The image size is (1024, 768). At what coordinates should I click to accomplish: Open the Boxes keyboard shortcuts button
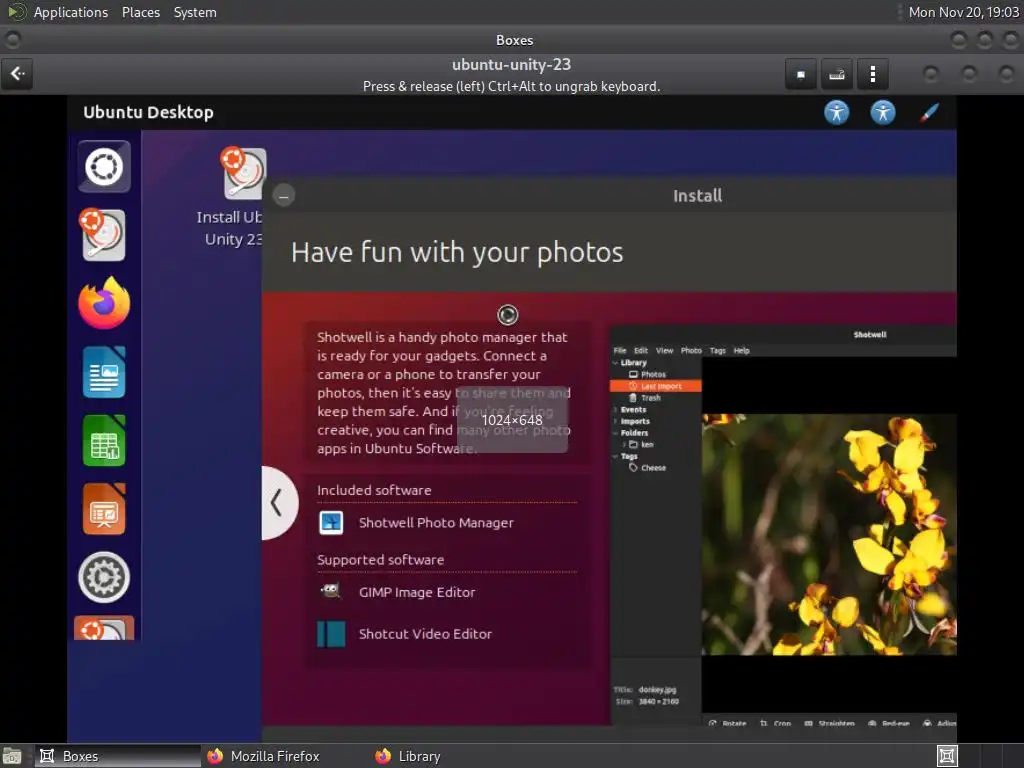[x=837, y=74]
